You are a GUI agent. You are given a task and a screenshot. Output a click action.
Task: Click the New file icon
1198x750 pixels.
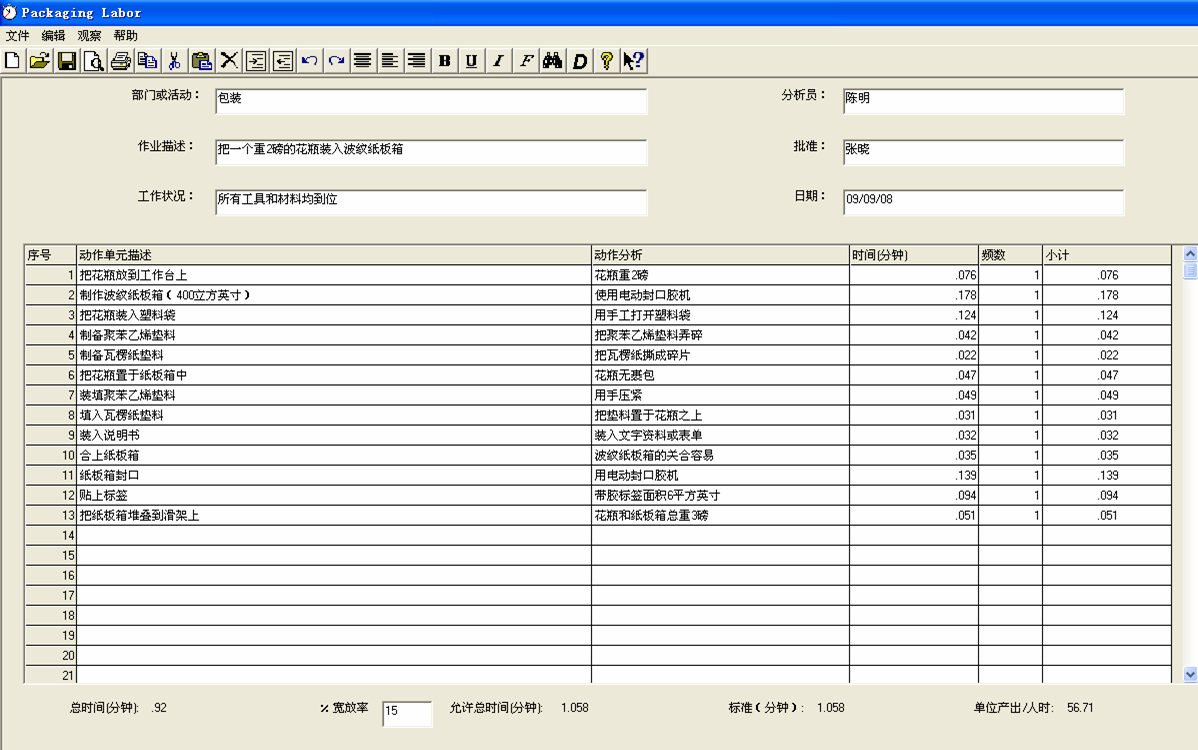pyautogui.click(x=13, y=61)
